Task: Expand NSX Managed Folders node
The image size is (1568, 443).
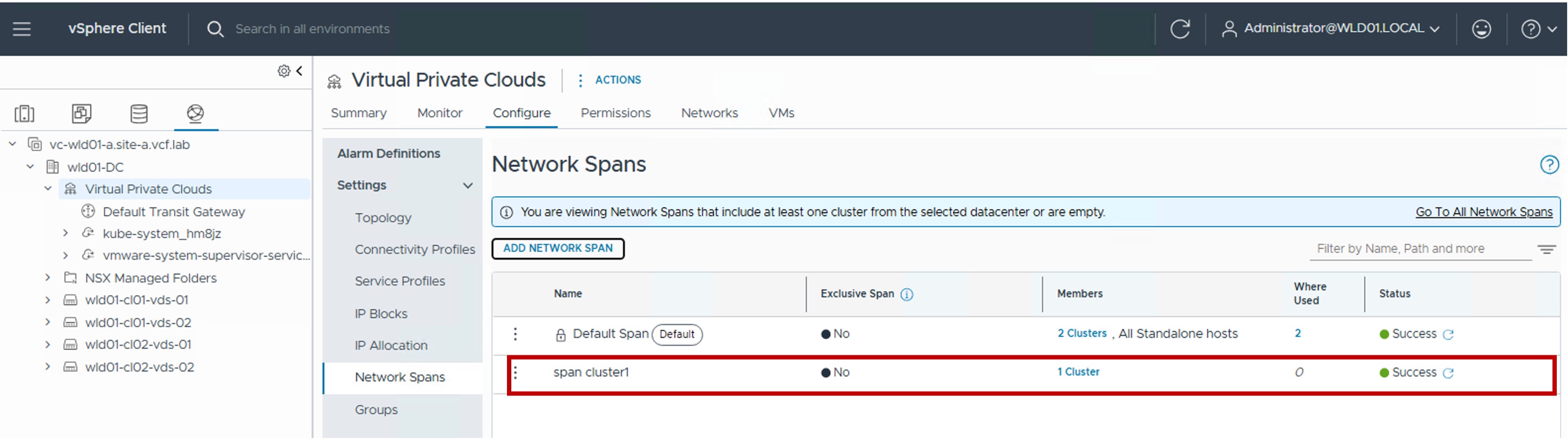Action: pyautogui.click(x=47, y=278)
